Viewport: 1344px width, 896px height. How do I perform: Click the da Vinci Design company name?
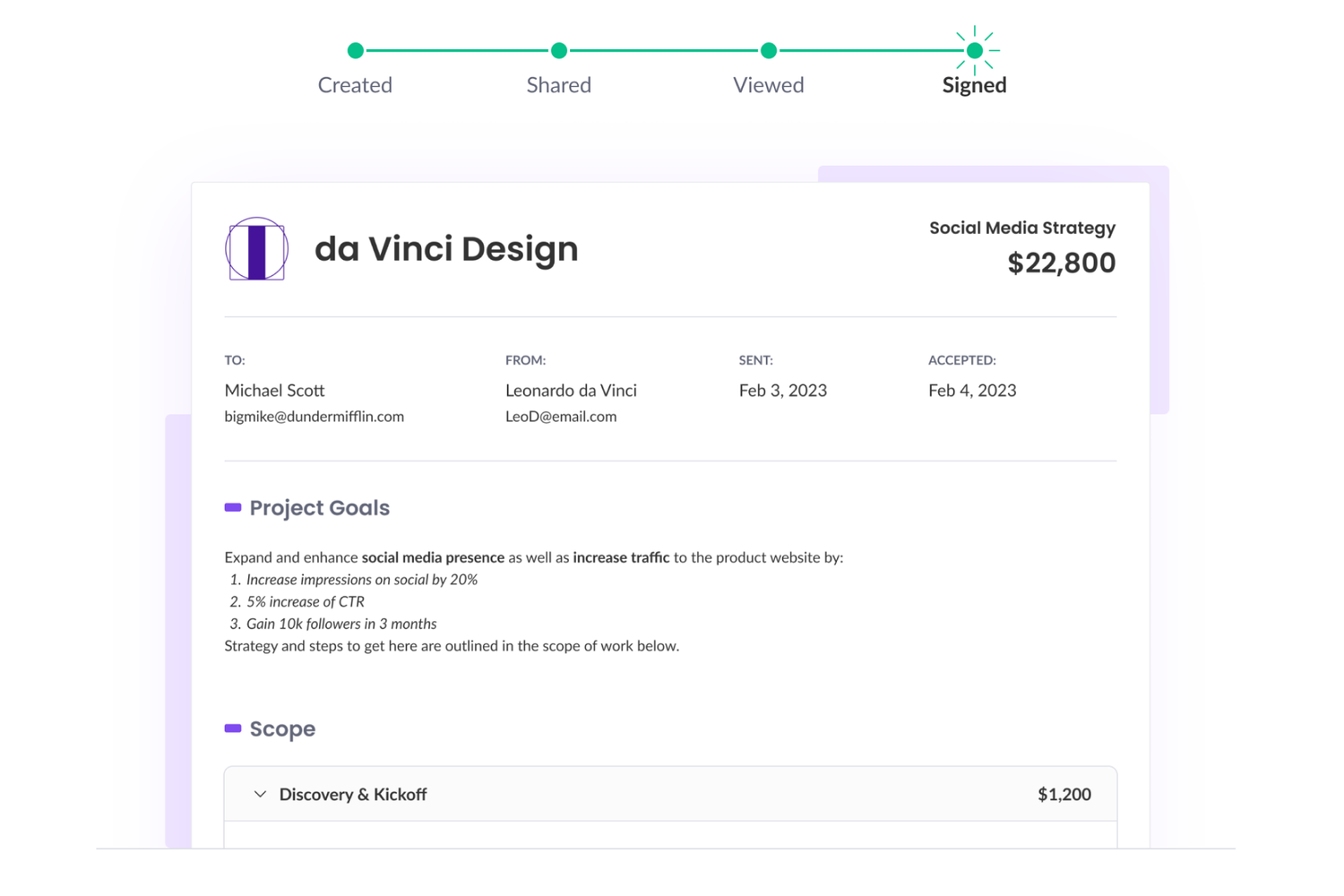tap(446, 249)
